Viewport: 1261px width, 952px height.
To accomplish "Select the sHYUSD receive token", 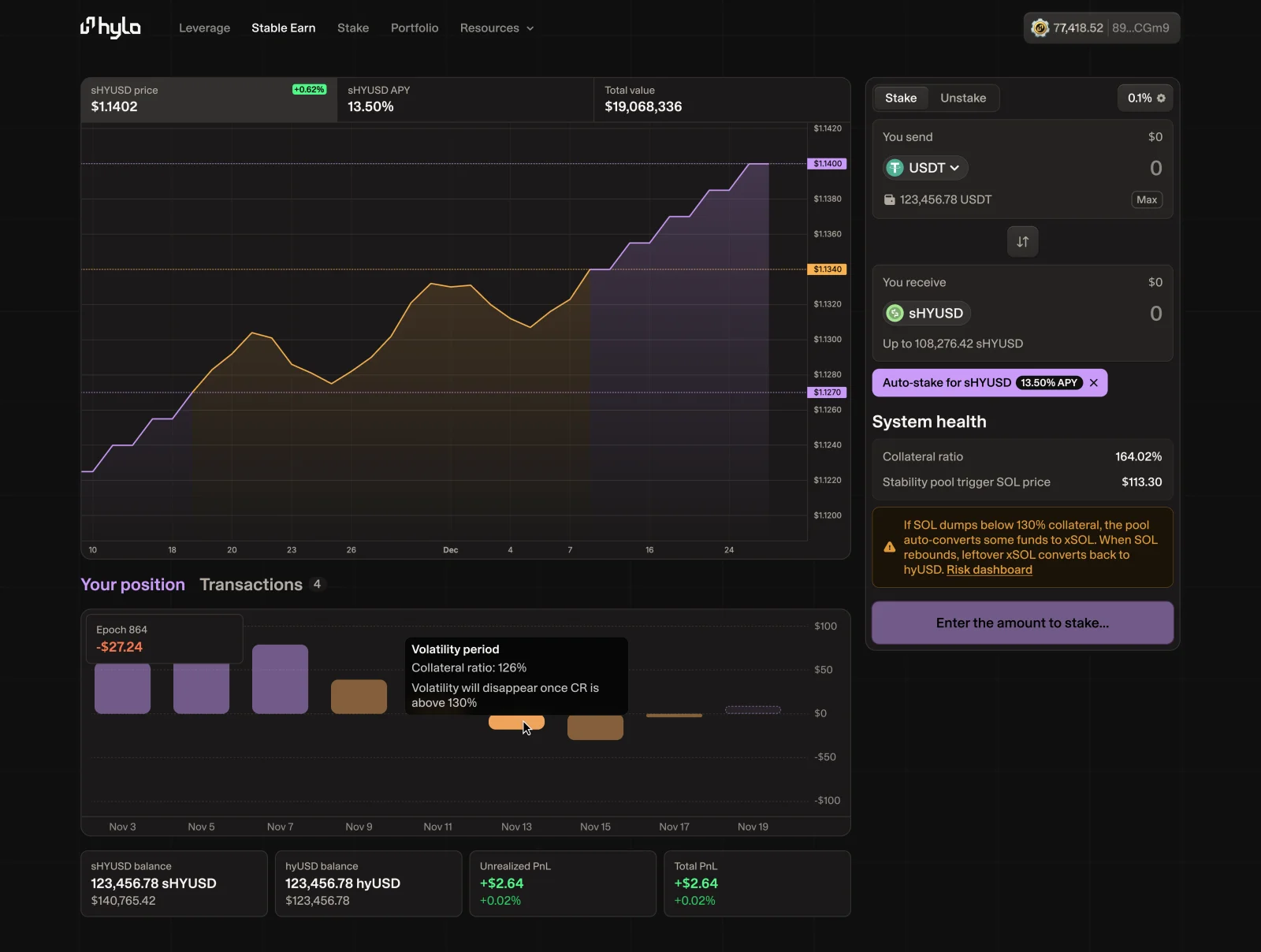I will click(927, 313).
